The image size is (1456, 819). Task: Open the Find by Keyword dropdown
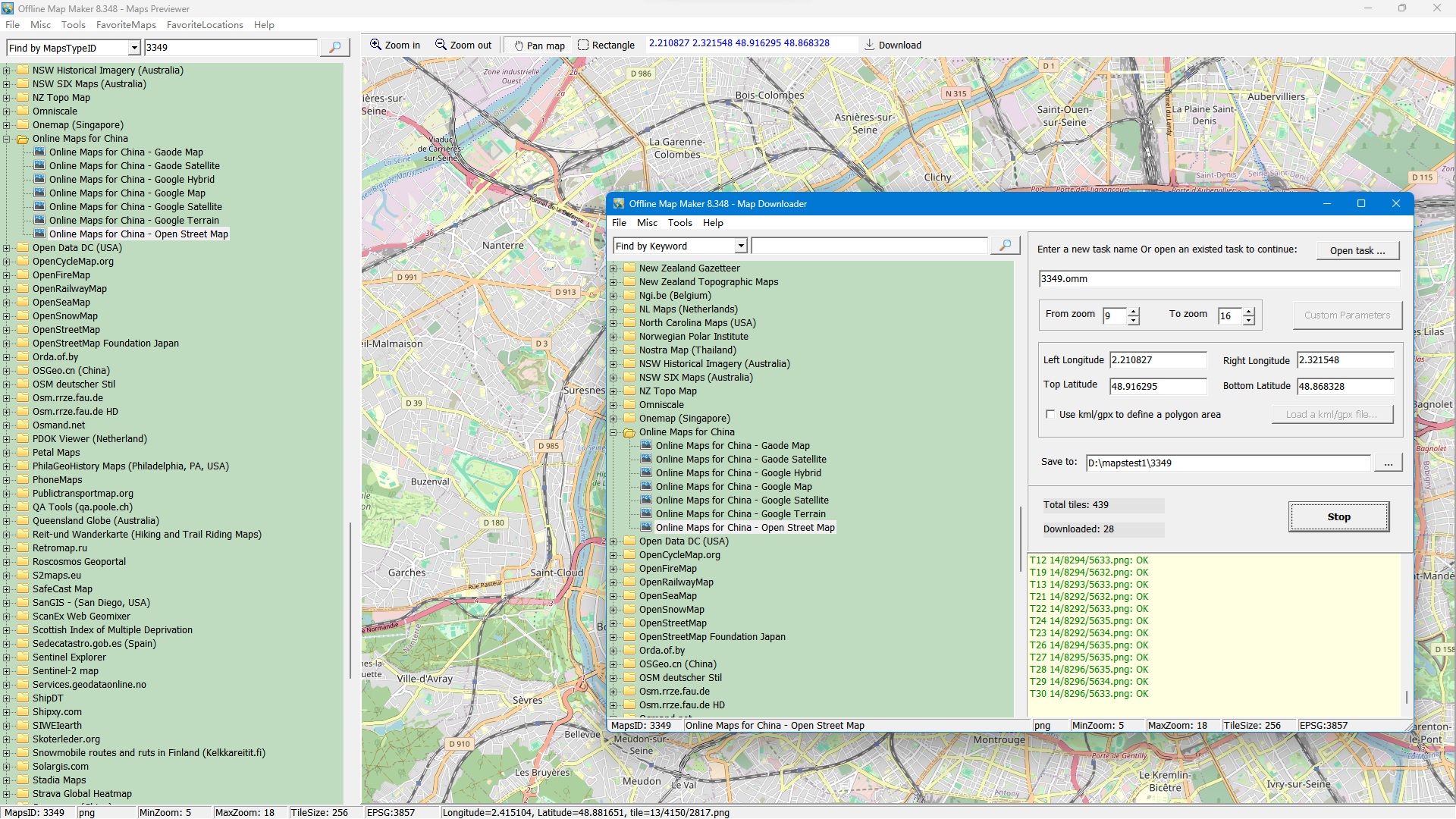[x=741, y=246]
